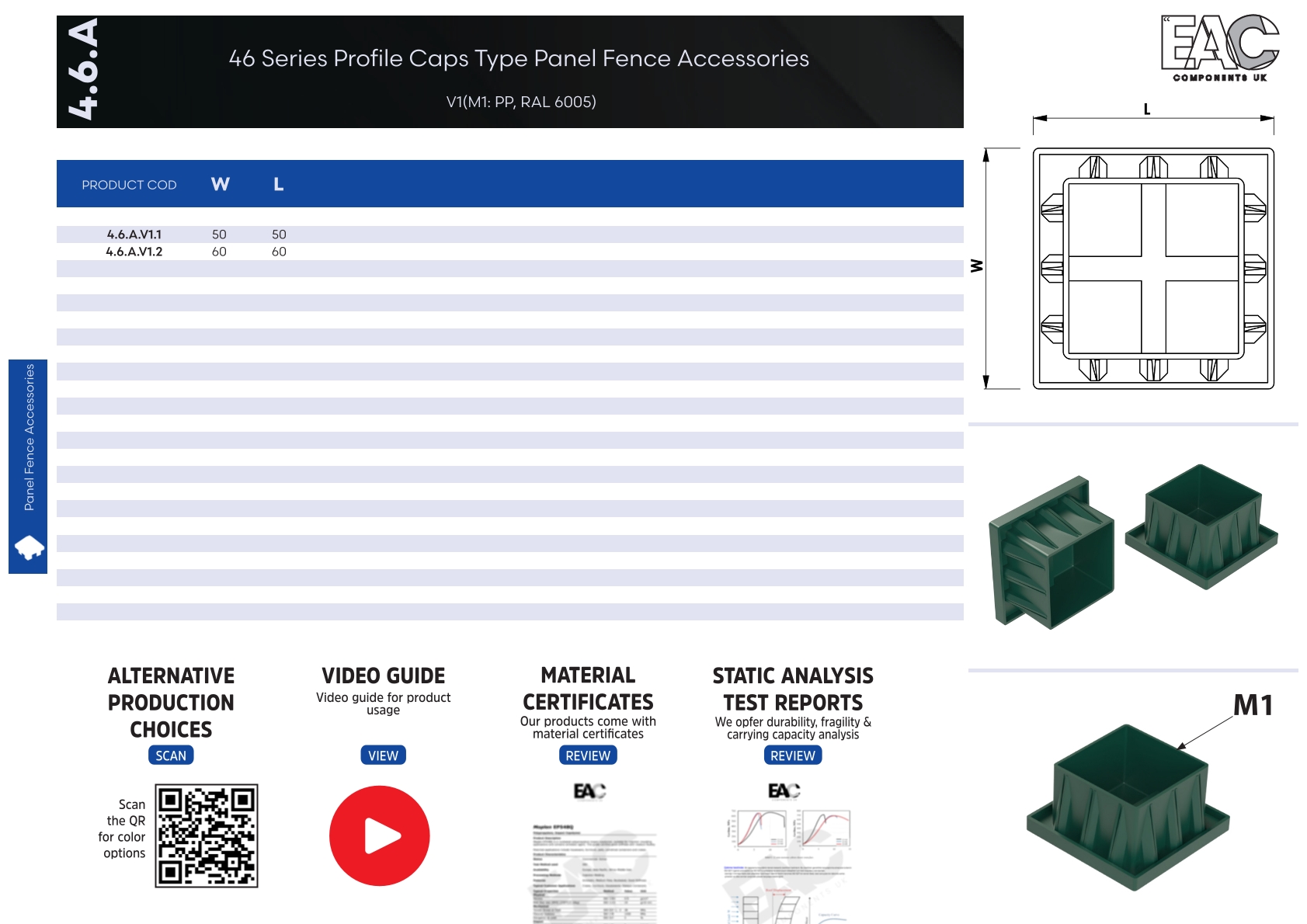Click the Panel Fence Accessories side tab label

pyautogui.click(x=30, y=437)
